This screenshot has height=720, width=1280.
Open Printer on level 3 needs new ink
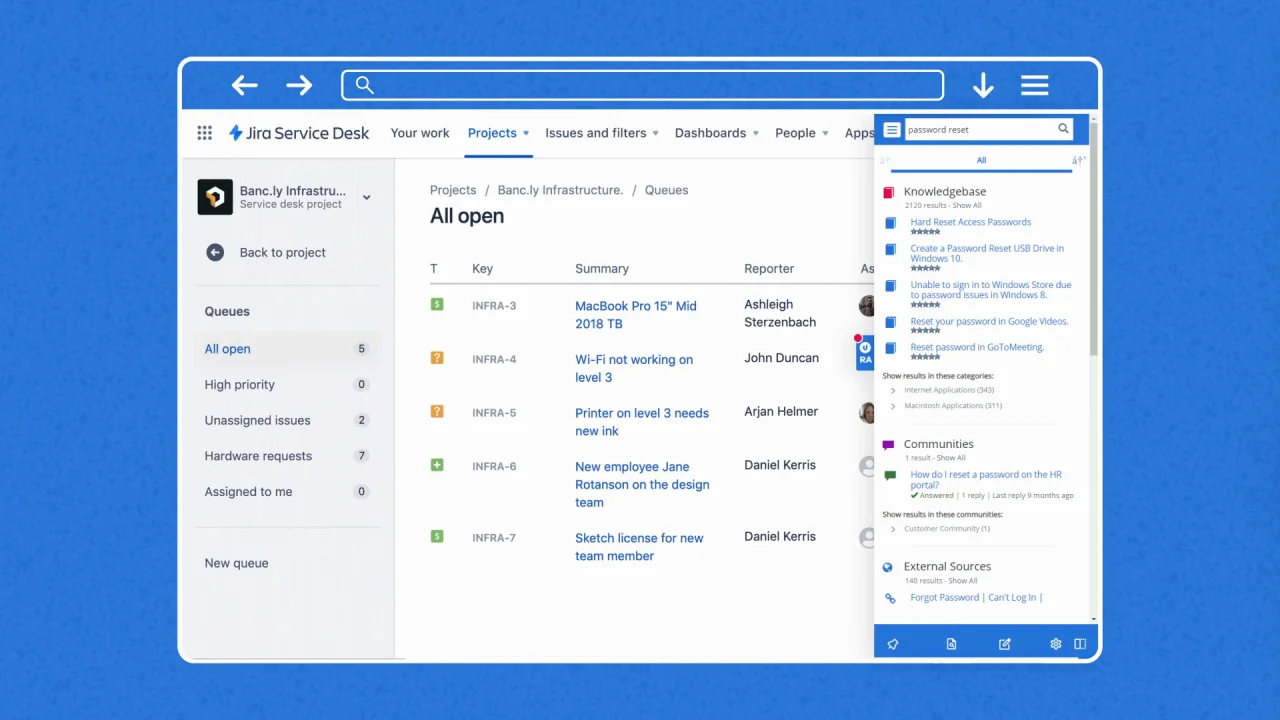click(x=642, y=422)
